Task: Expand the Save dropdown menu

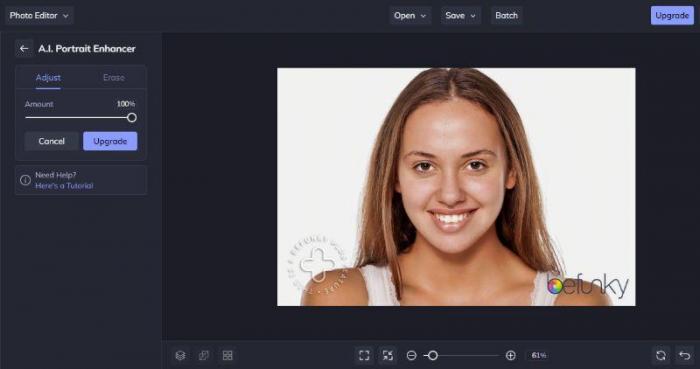Action: pos(461,16)
